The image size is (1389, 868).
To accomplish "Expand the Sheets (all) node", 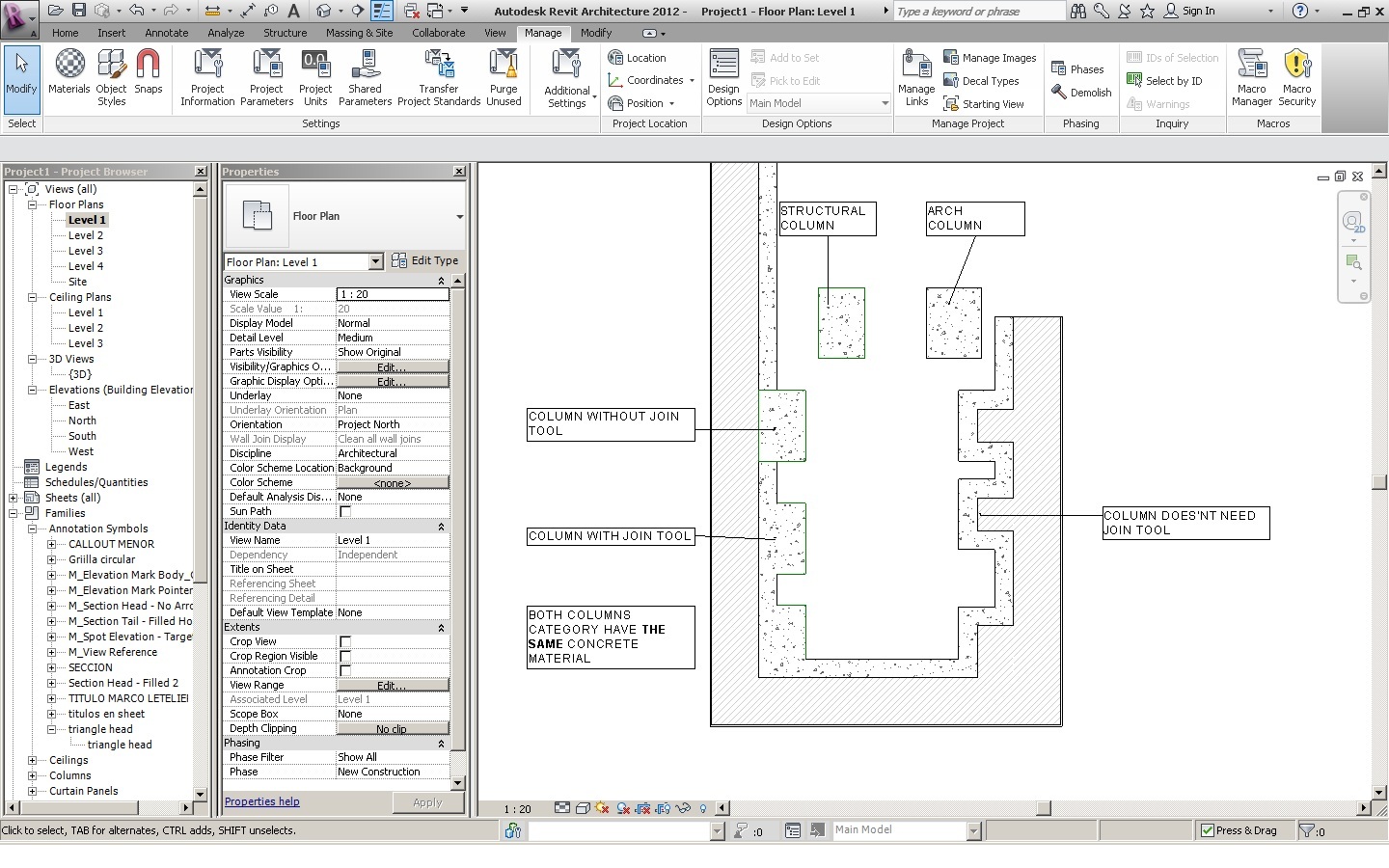I will [x=14, y=498].
